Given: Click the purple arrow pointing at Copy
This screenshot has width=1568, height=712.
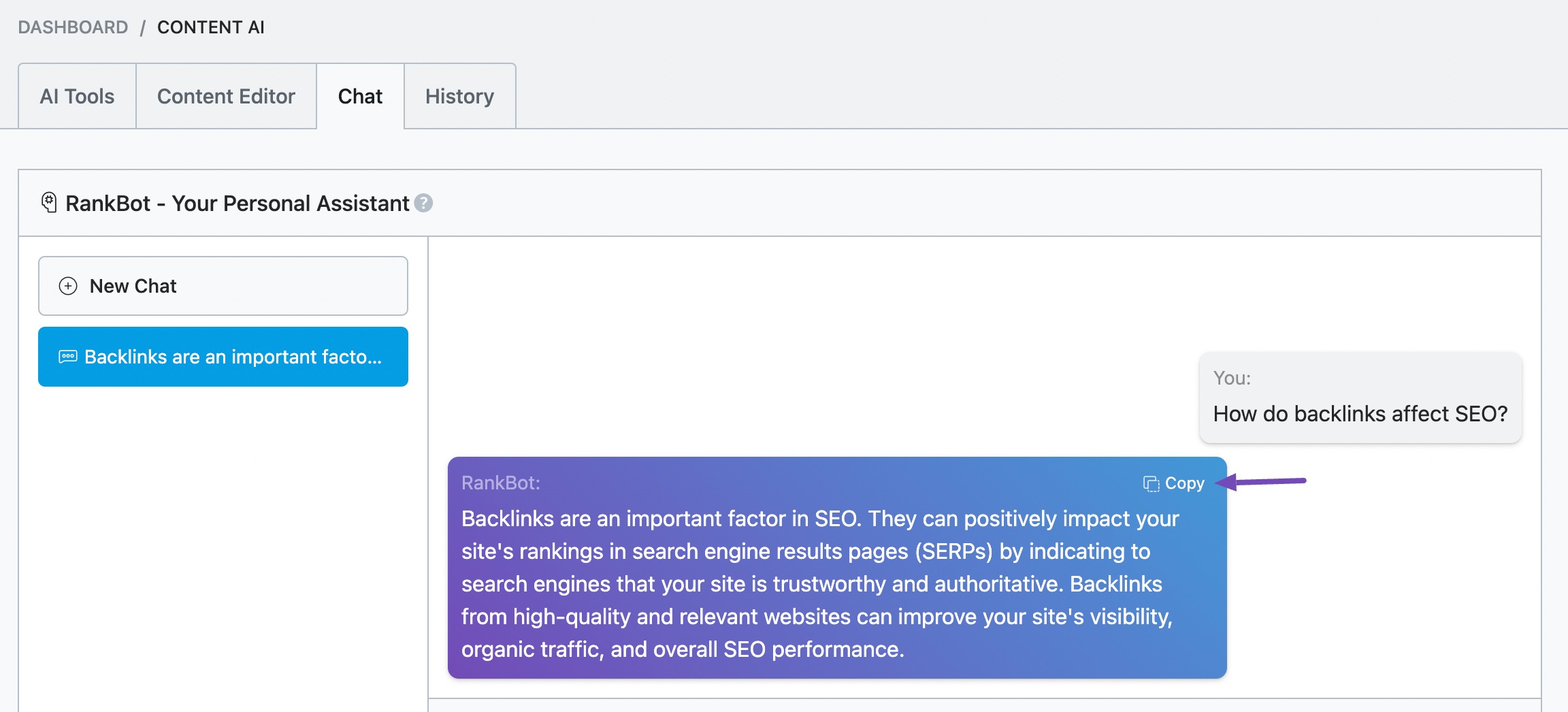Looking at the screenshot, I should tap(1262, 482).
